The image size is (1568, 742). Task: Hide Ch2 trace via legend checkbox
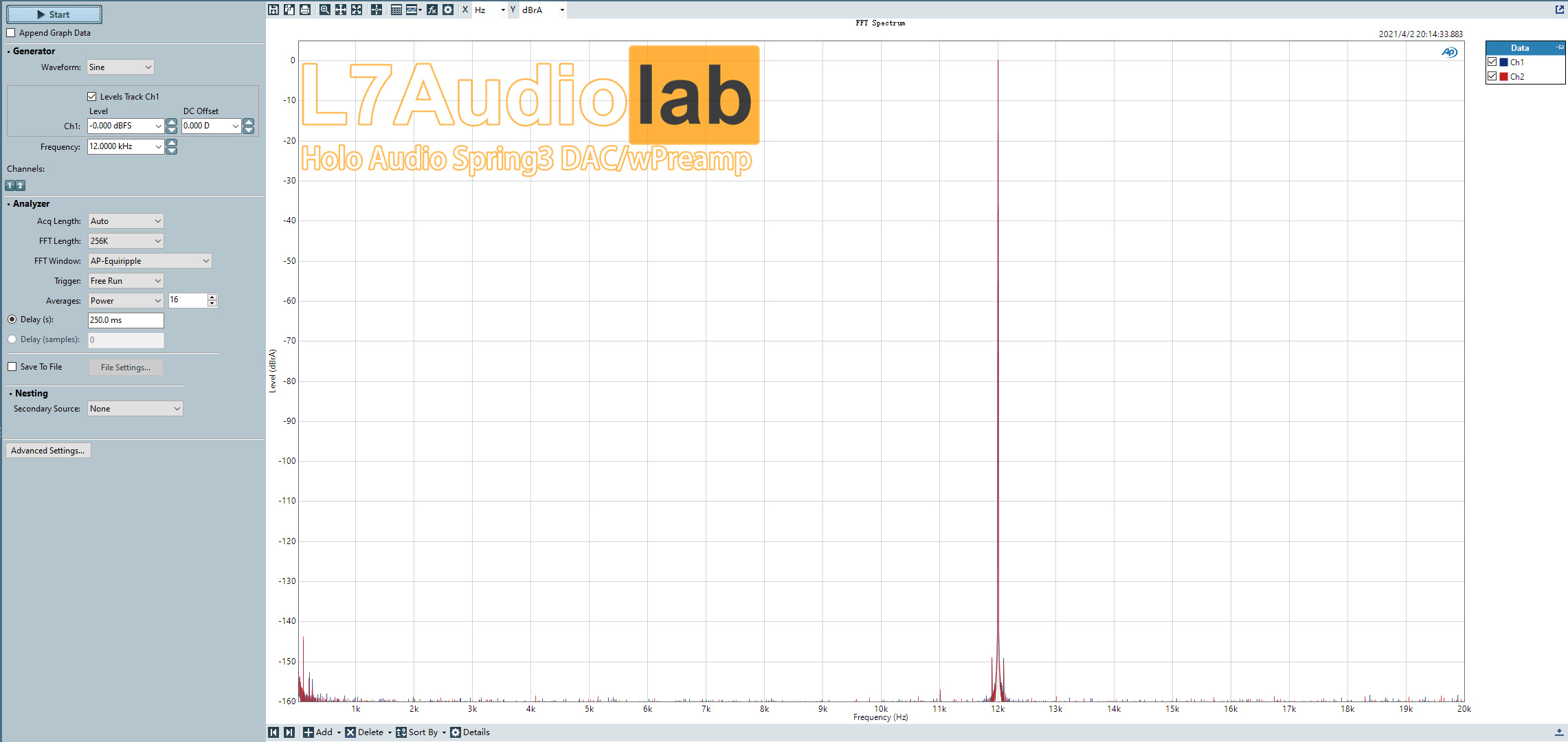point(1492,76)
